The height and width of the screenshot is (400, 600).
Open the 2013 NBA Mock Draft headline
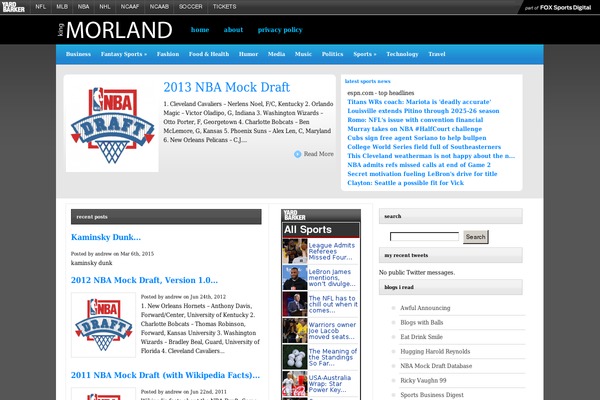point(227,87)
